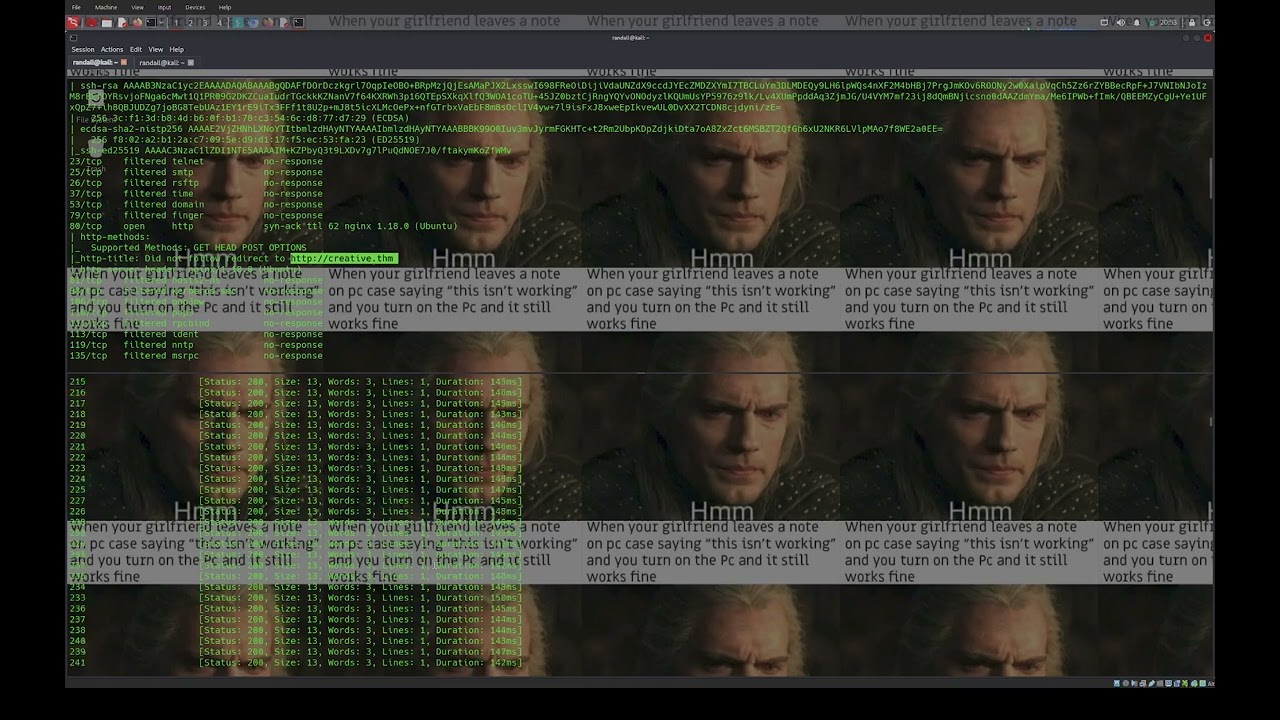The height and width of the screenshot is (720, 1280).
Task: Open terminal View menu
Action: tap(156, 49)
